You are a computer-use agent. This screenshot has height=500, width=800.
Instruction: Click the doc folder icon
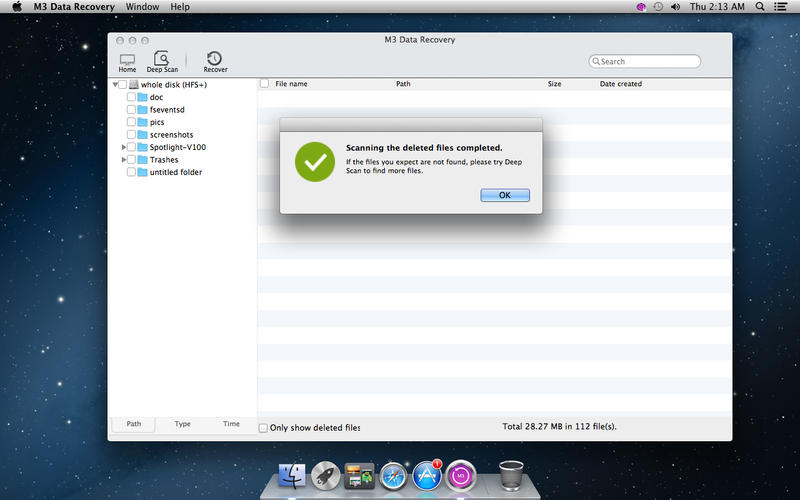coord(142,97)
